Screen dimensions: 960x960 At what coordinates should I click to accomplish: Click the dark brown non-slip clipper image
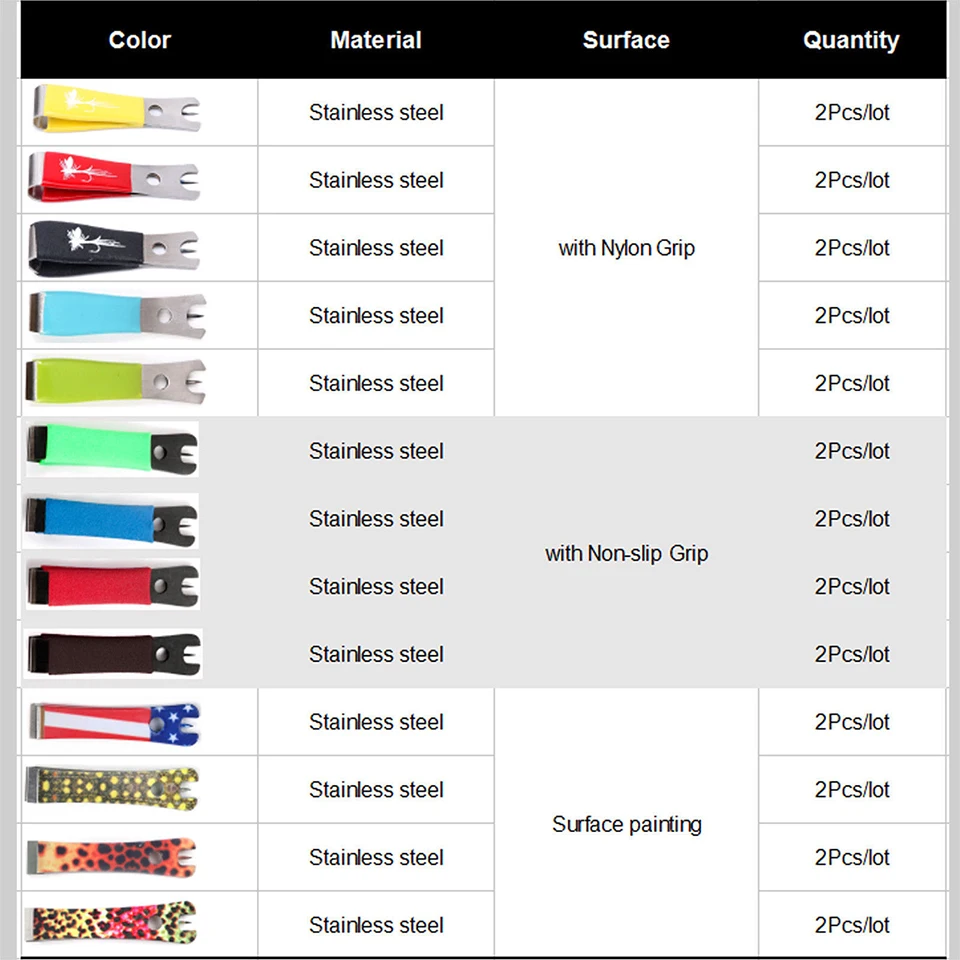tap(113, 653)
